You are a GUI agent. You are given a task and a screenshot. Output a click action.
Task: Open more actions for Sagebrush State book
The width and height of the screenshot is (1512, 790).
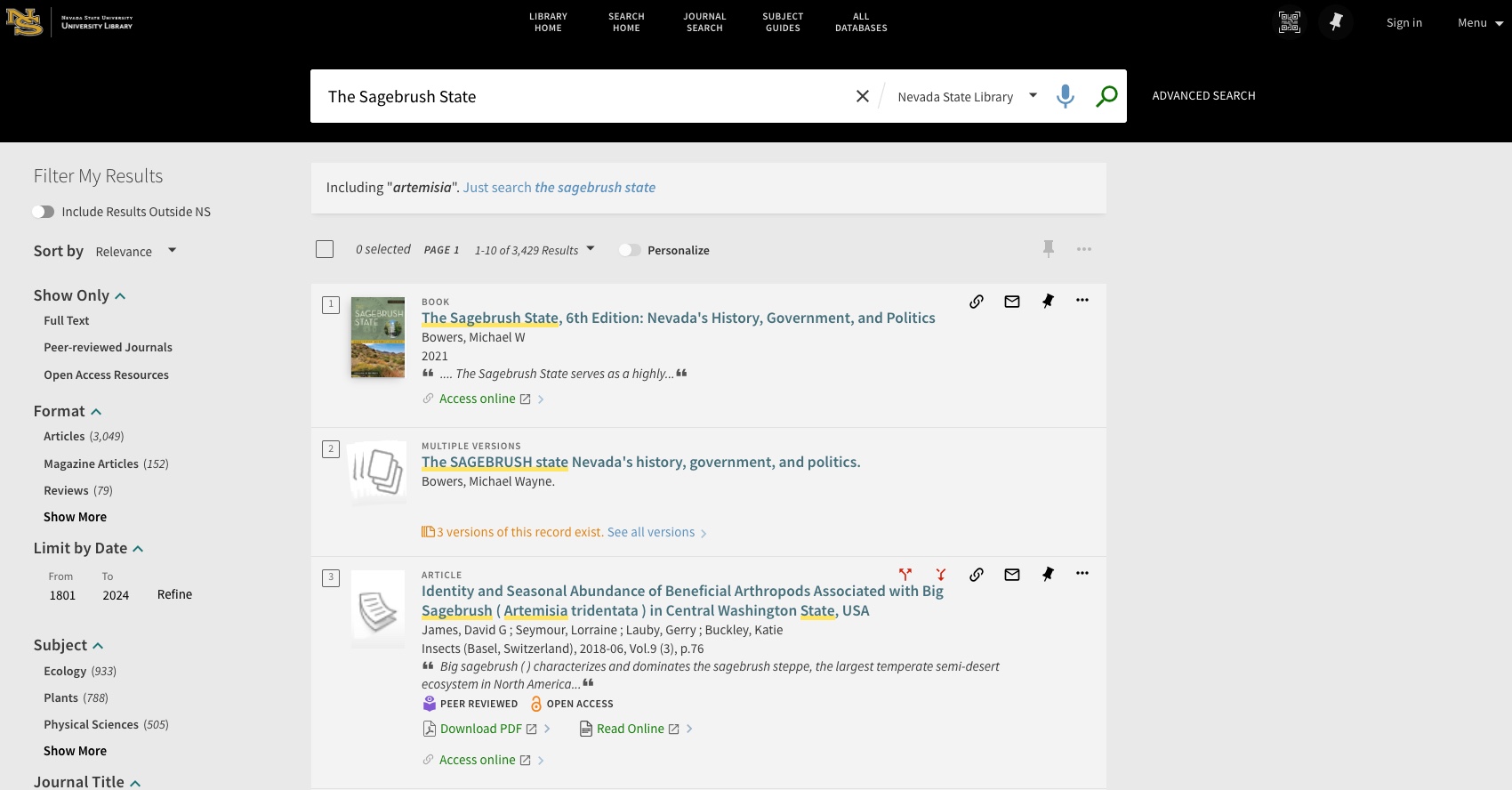1082,301
